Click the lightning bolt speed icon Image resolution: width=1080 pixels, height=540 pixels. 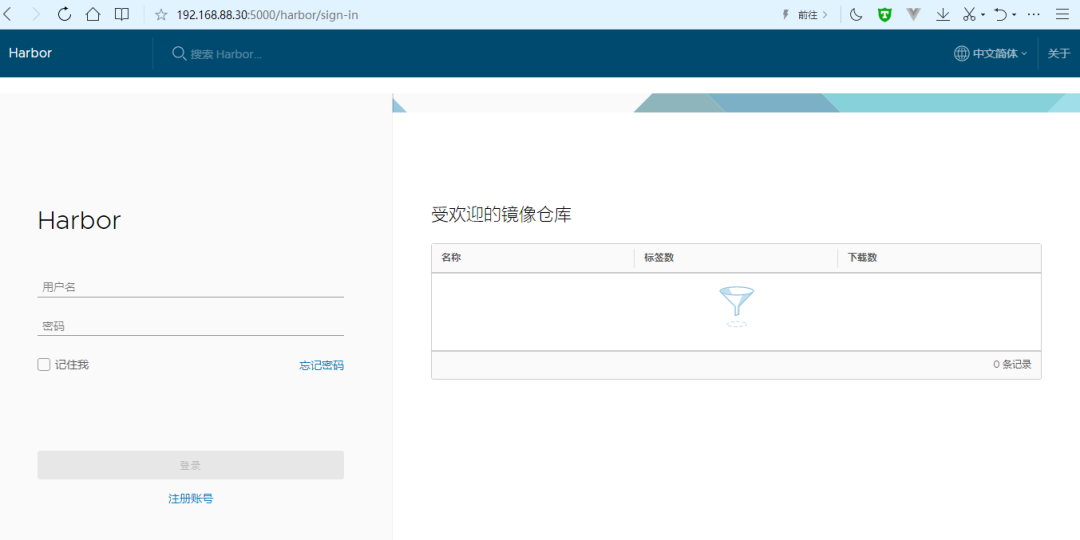tap(785, 14)
